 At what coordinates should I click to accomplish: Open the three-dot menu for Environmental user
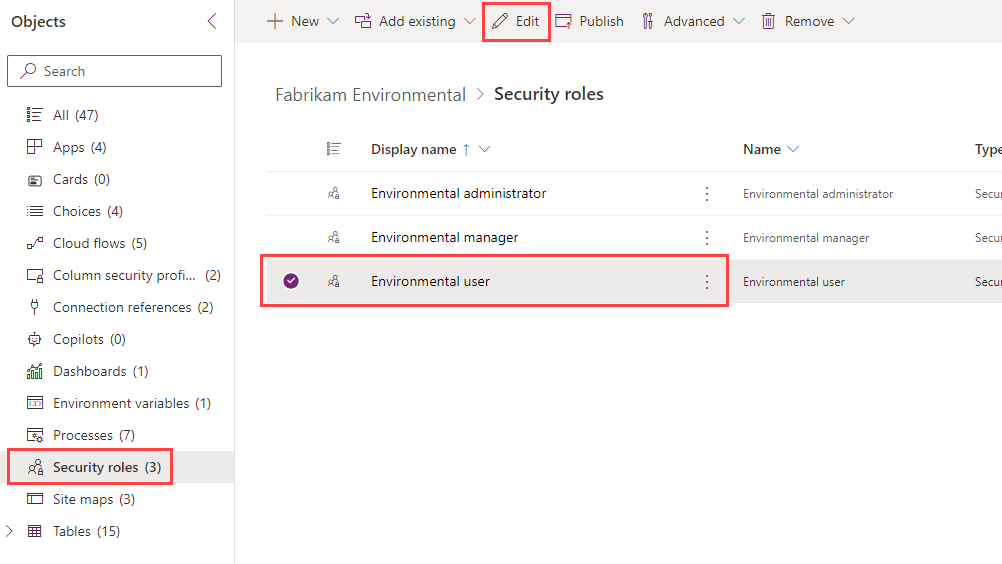point(707,282)
